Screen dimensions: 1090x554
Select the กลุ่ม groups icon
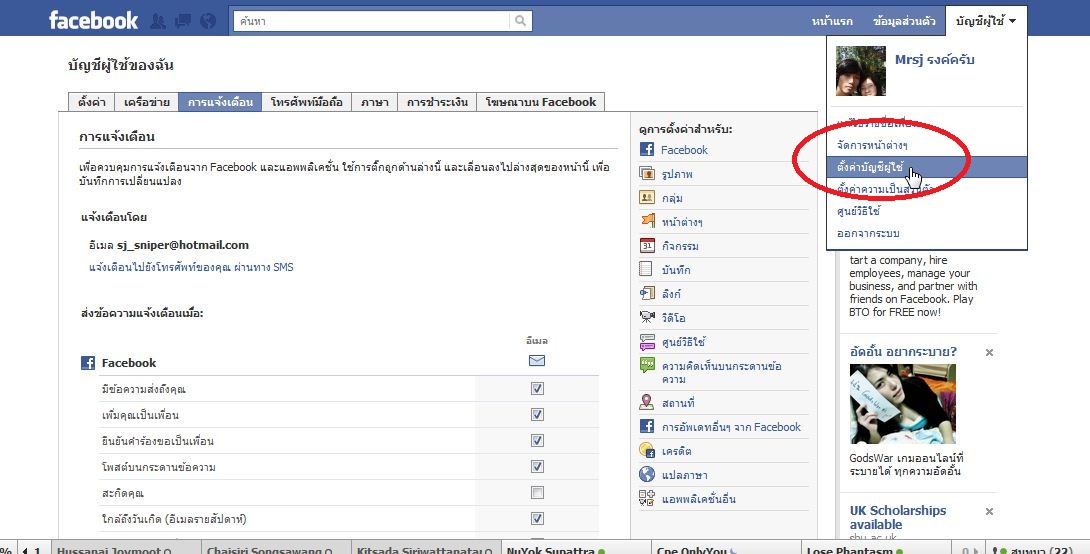646,197
